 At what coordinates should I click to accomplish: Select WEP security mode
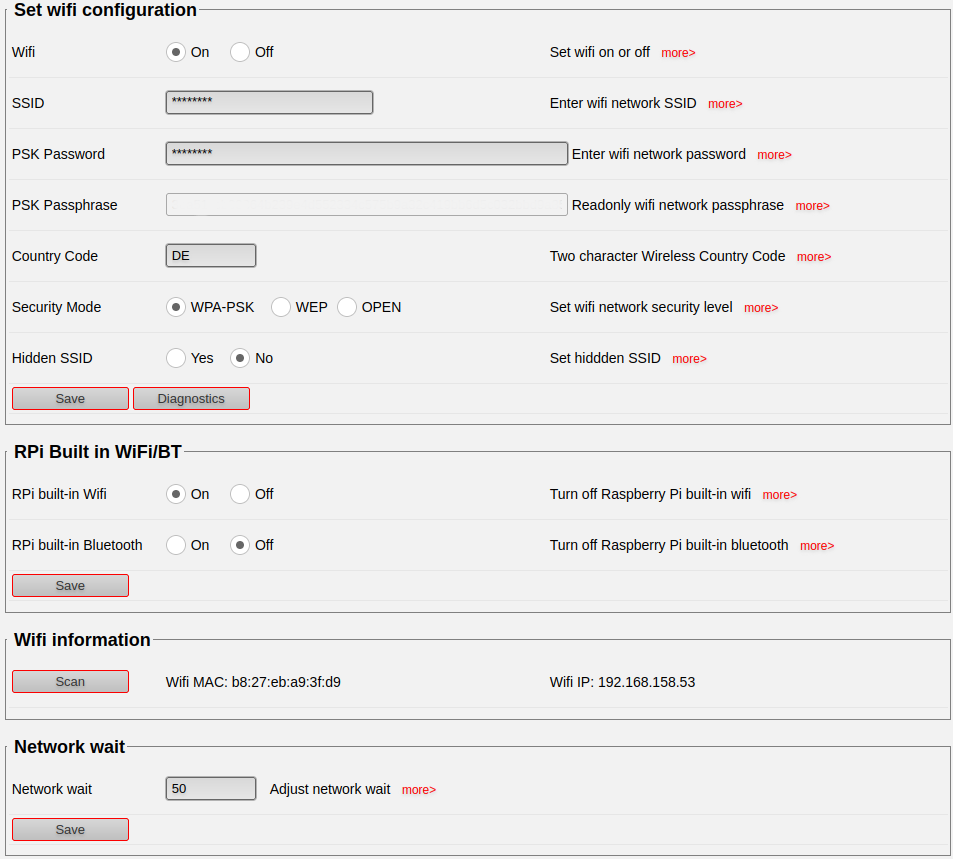click(281, 307)
